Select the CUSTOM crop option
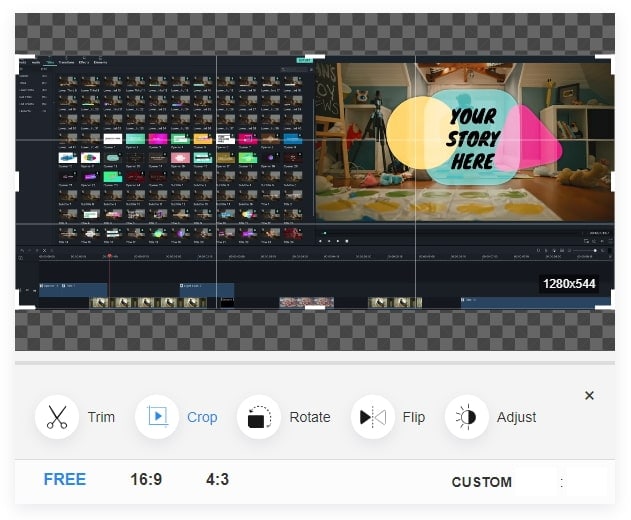The width and height of the screenshot is (631, 520). click(x=482, y=482)
